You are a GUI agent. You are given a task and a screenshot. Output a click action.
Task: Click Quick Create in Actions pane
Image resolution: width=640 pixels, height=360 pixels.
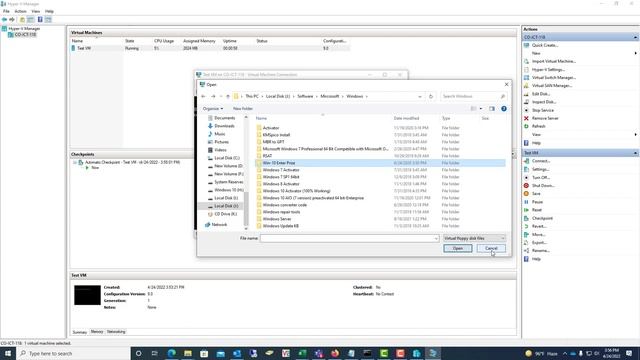(544, 45)
